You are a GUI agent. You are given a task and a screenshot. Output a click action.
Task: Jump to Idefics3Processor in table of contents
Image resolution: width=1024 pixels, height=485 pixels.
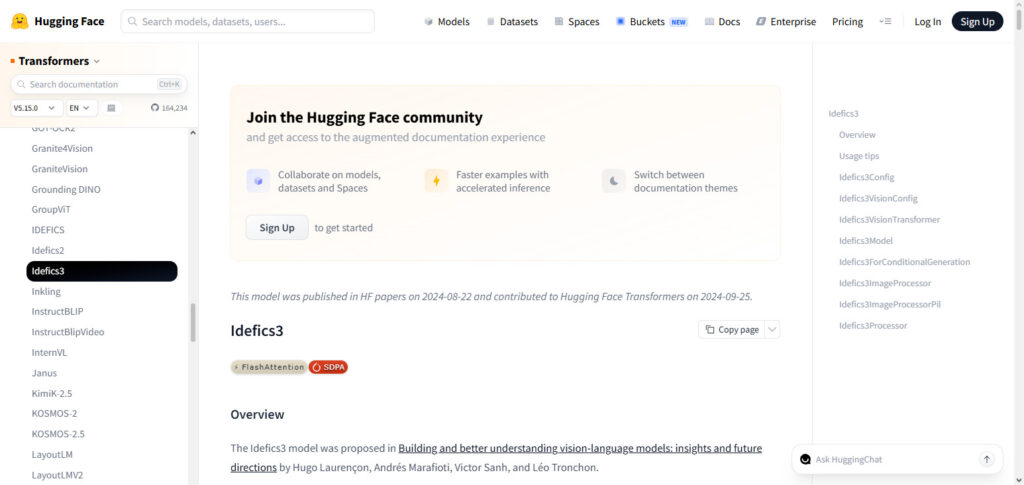click(x=873, y=325)
